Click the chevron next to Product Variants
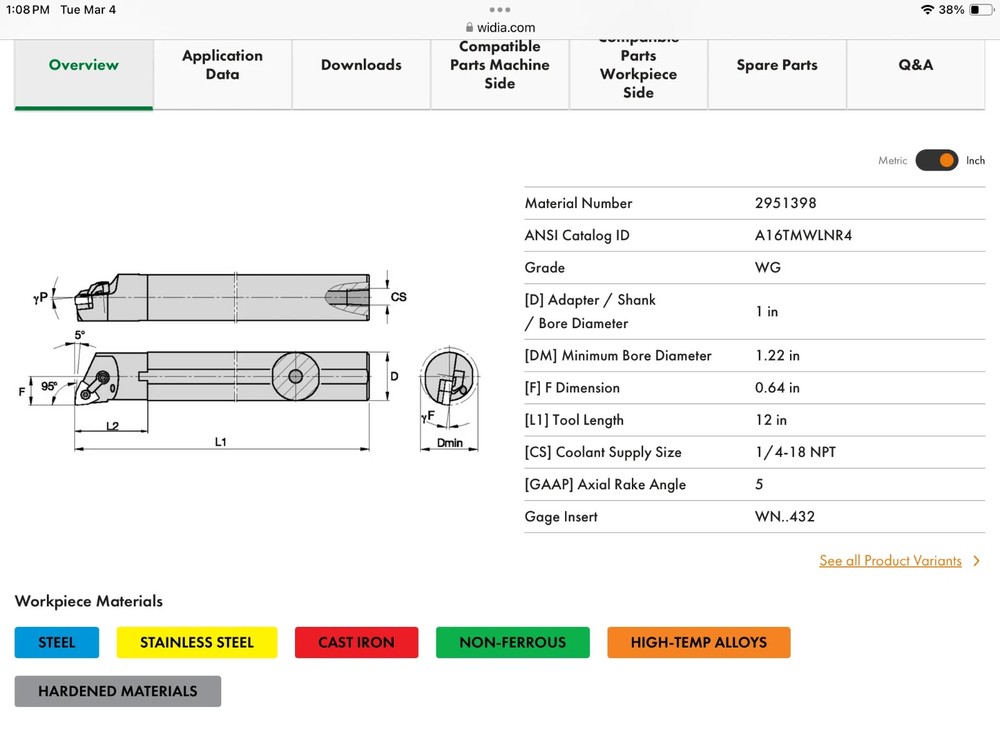 coord(976,561)
